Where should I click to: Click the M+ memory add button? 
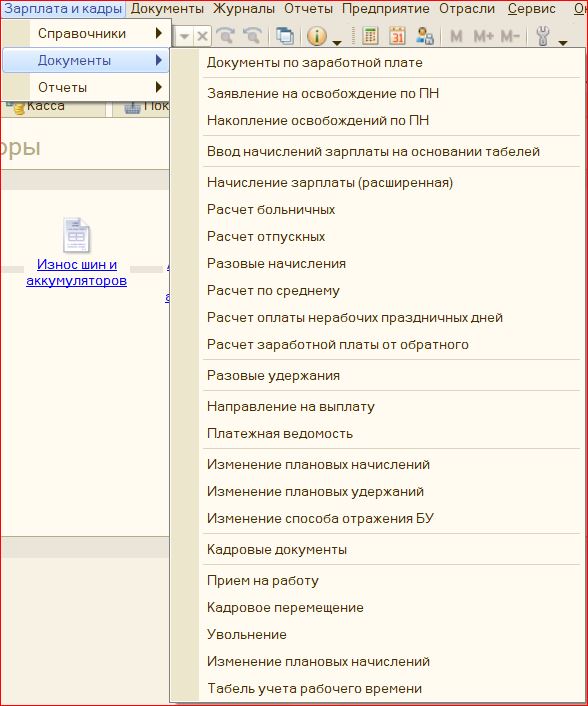pyautogui.click(x=483, y=36)
